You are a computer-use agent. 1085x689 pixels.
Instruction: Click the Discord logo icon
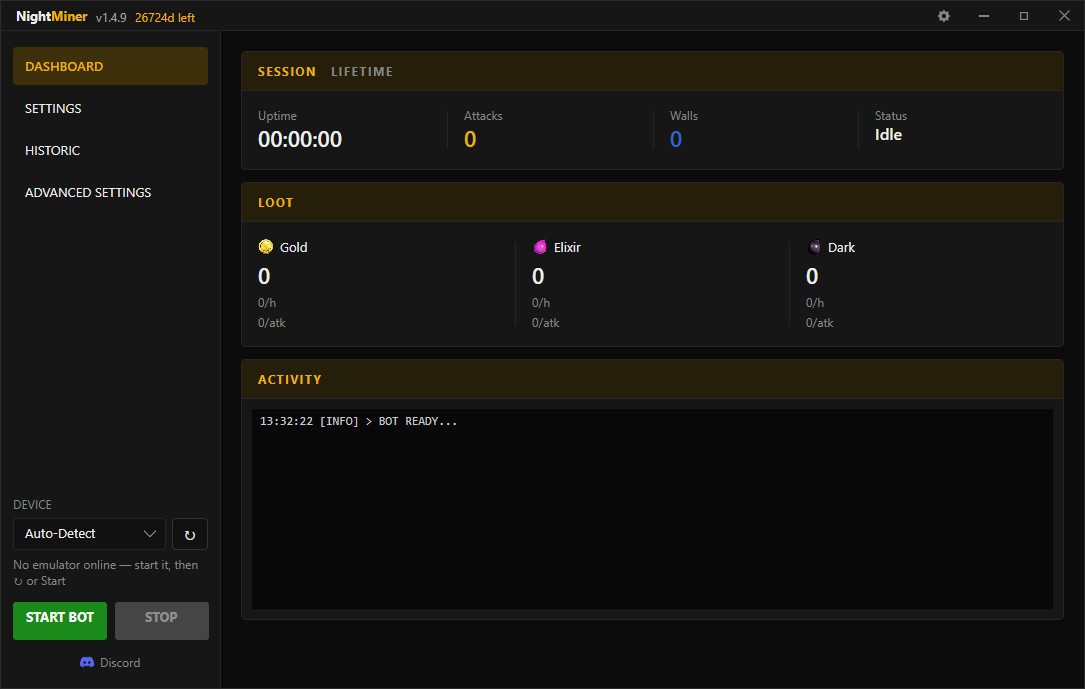click(x=86, y=663)
